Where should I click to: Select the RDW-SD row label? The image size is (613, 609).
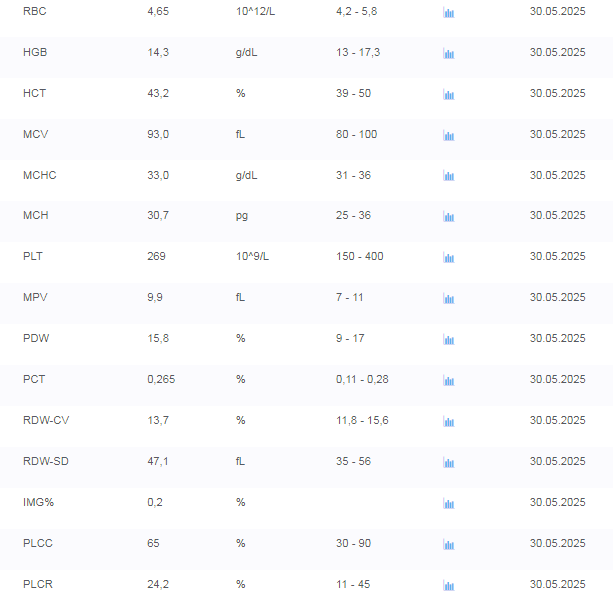pos(46,461)
